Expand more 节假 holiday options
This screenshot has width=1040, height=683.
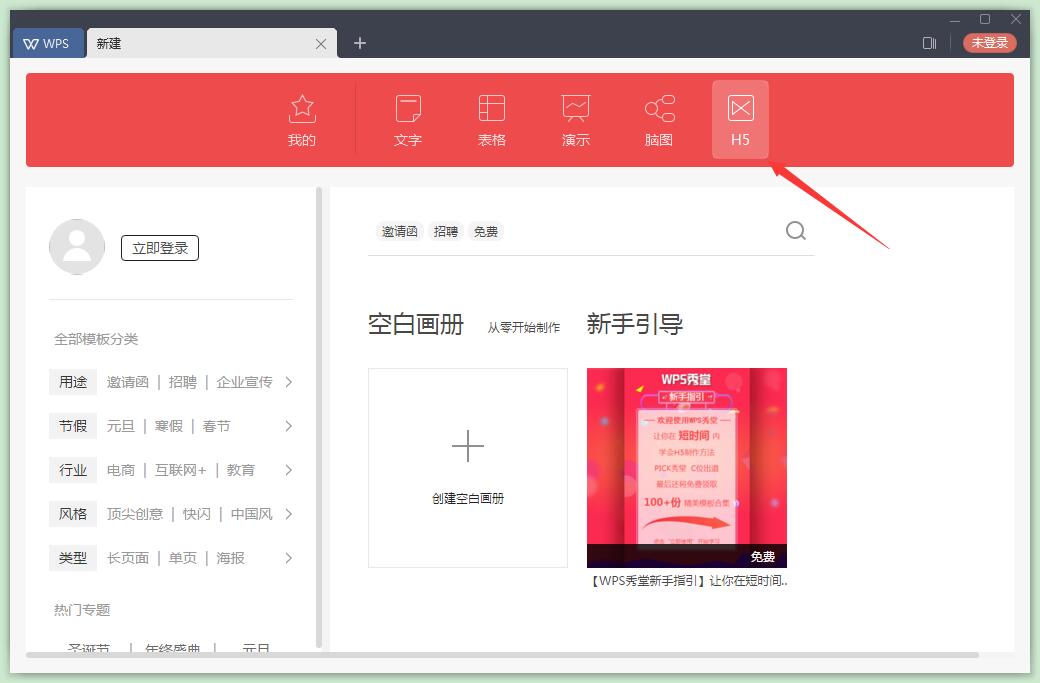289,426
